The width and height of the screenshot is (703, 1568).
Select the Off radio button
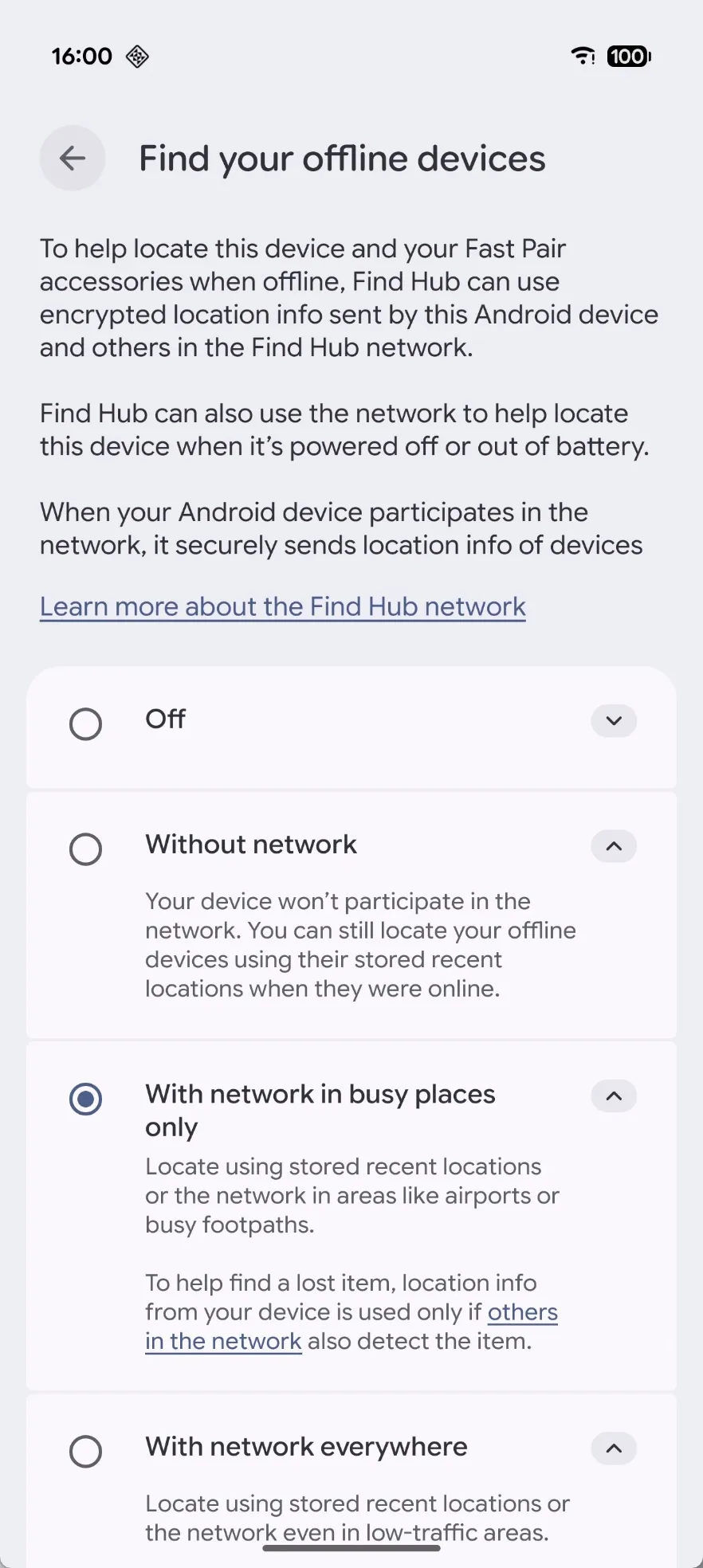85,724
